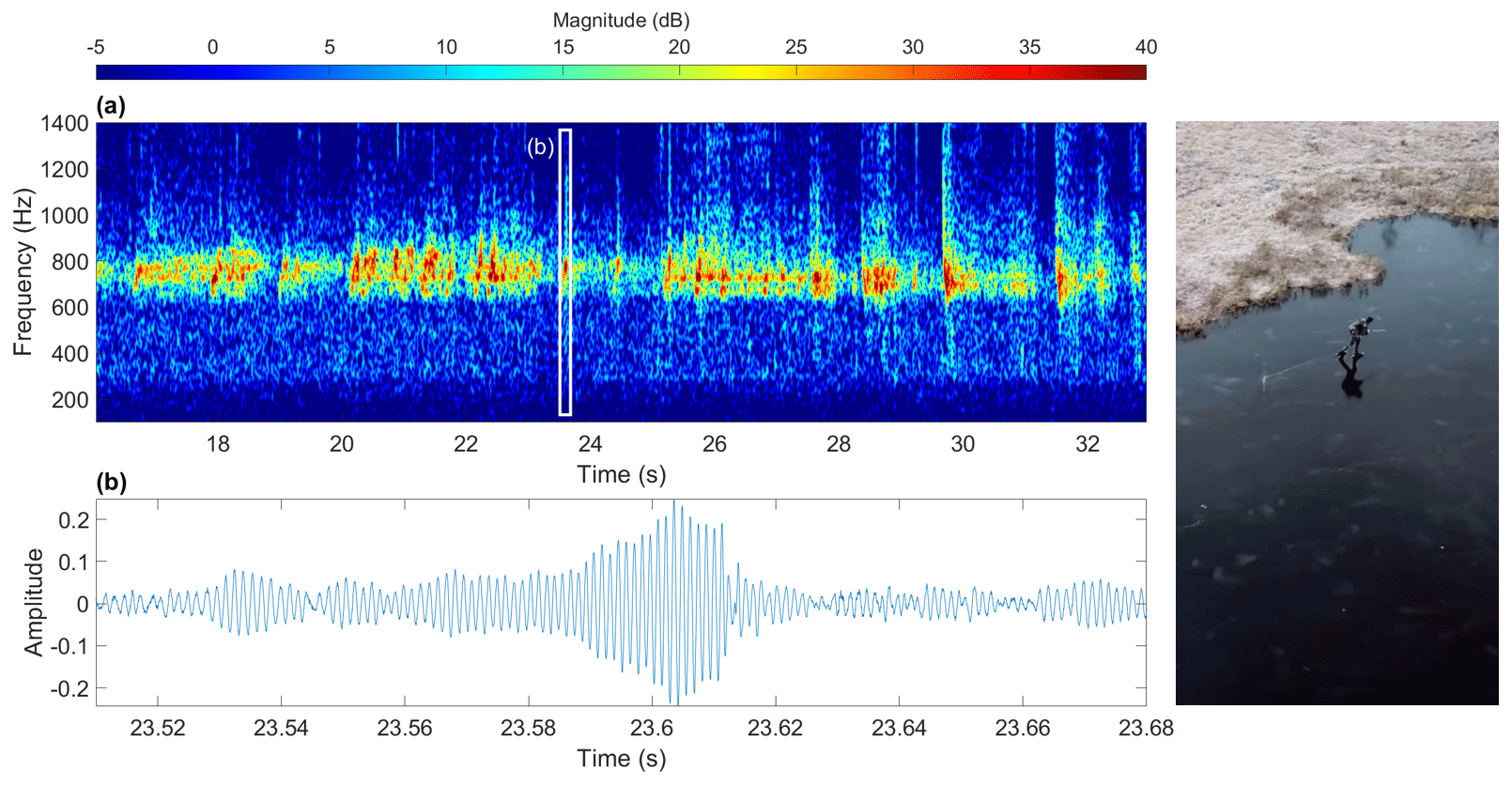Click the white "(b)" label inside the spectrogram
Screen dimensions: 1512x786
(540, 146)
